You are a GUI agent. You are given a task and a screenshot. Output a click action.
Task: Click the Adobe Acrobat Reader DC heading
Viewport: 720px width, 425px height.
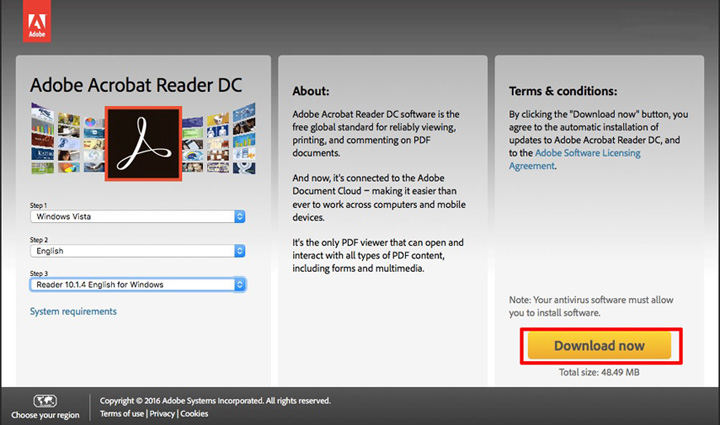(x=136, y=85)
